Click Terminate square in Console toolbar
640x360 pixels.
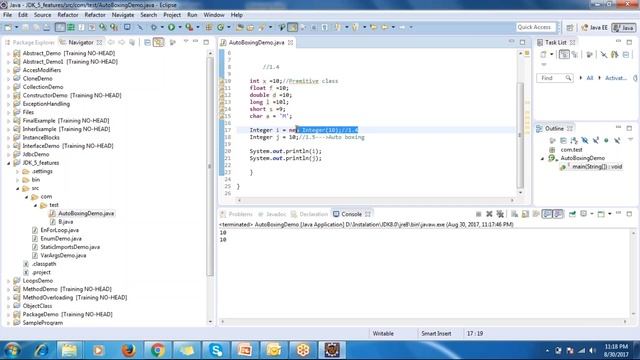tap(478, 214)
